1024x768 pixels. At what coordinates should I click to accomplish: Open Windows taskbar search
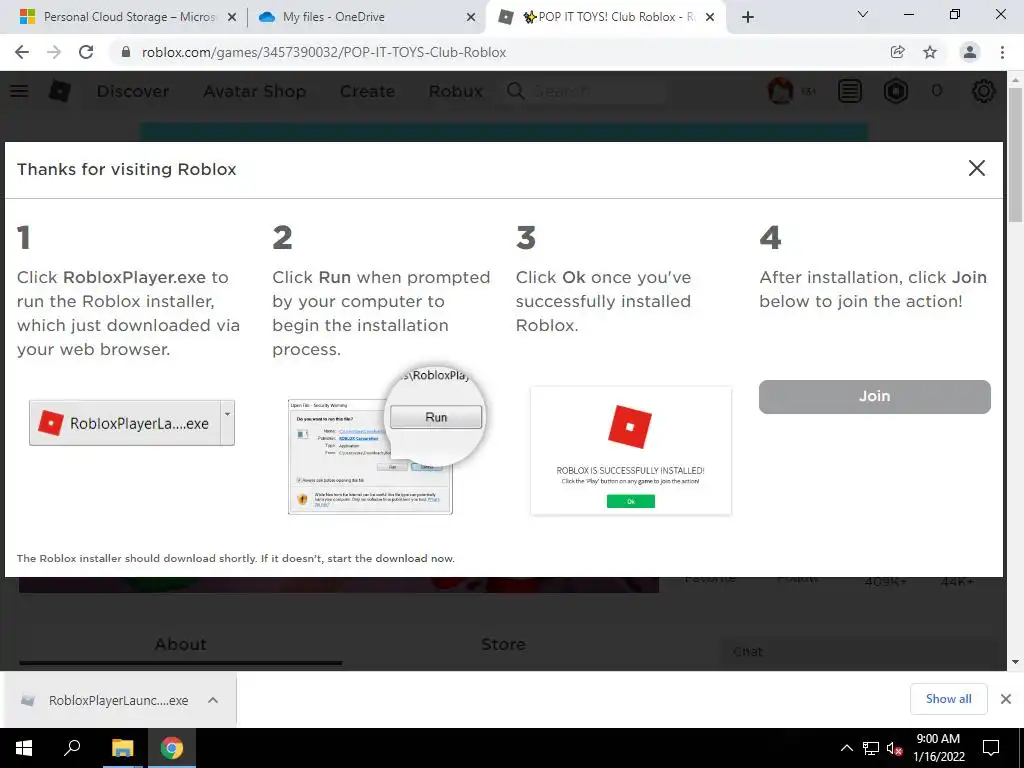72,748
